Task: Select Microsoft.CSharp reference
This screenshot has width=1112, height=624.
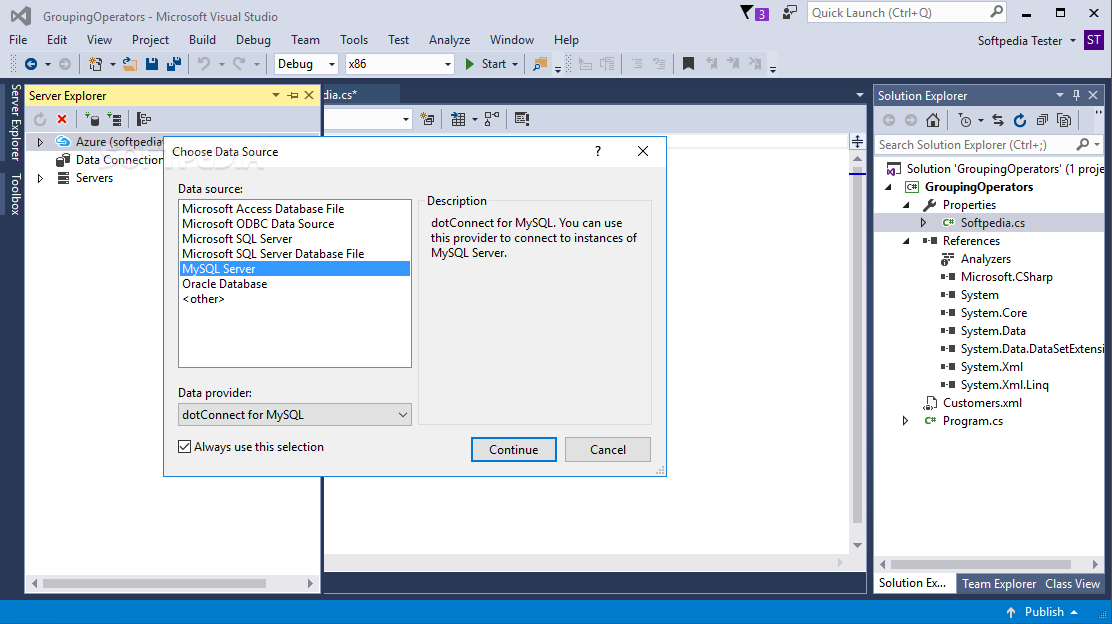Action: 1006,277
